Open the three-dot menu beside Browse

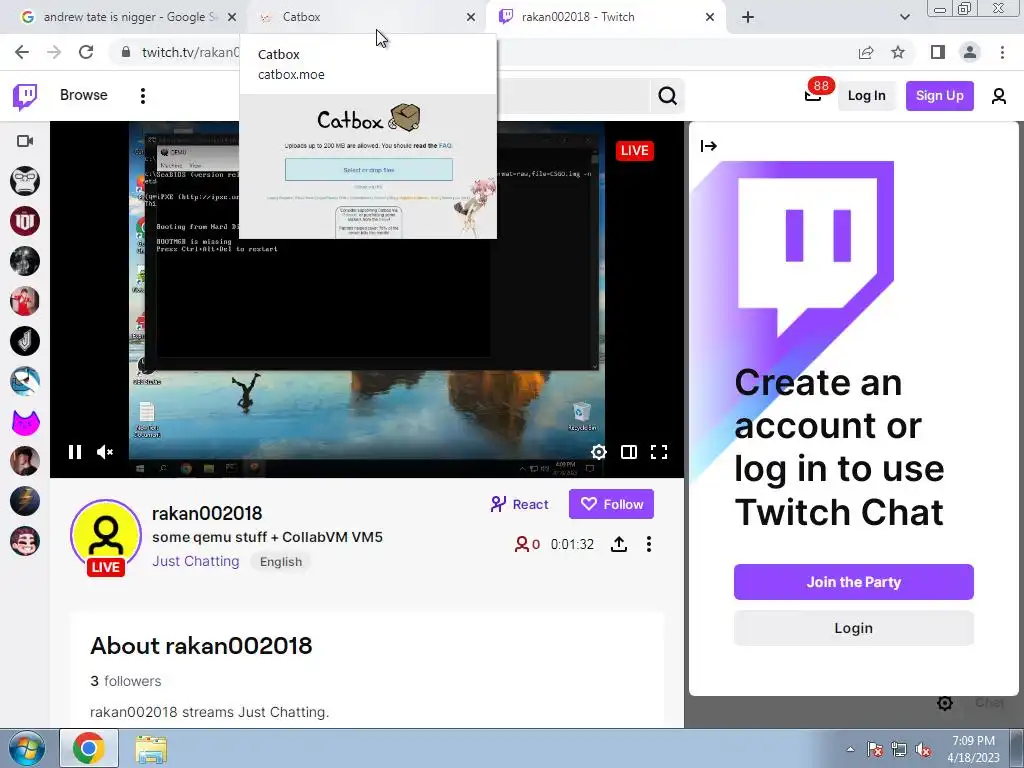pyautogui.click(x=142, y=96)
